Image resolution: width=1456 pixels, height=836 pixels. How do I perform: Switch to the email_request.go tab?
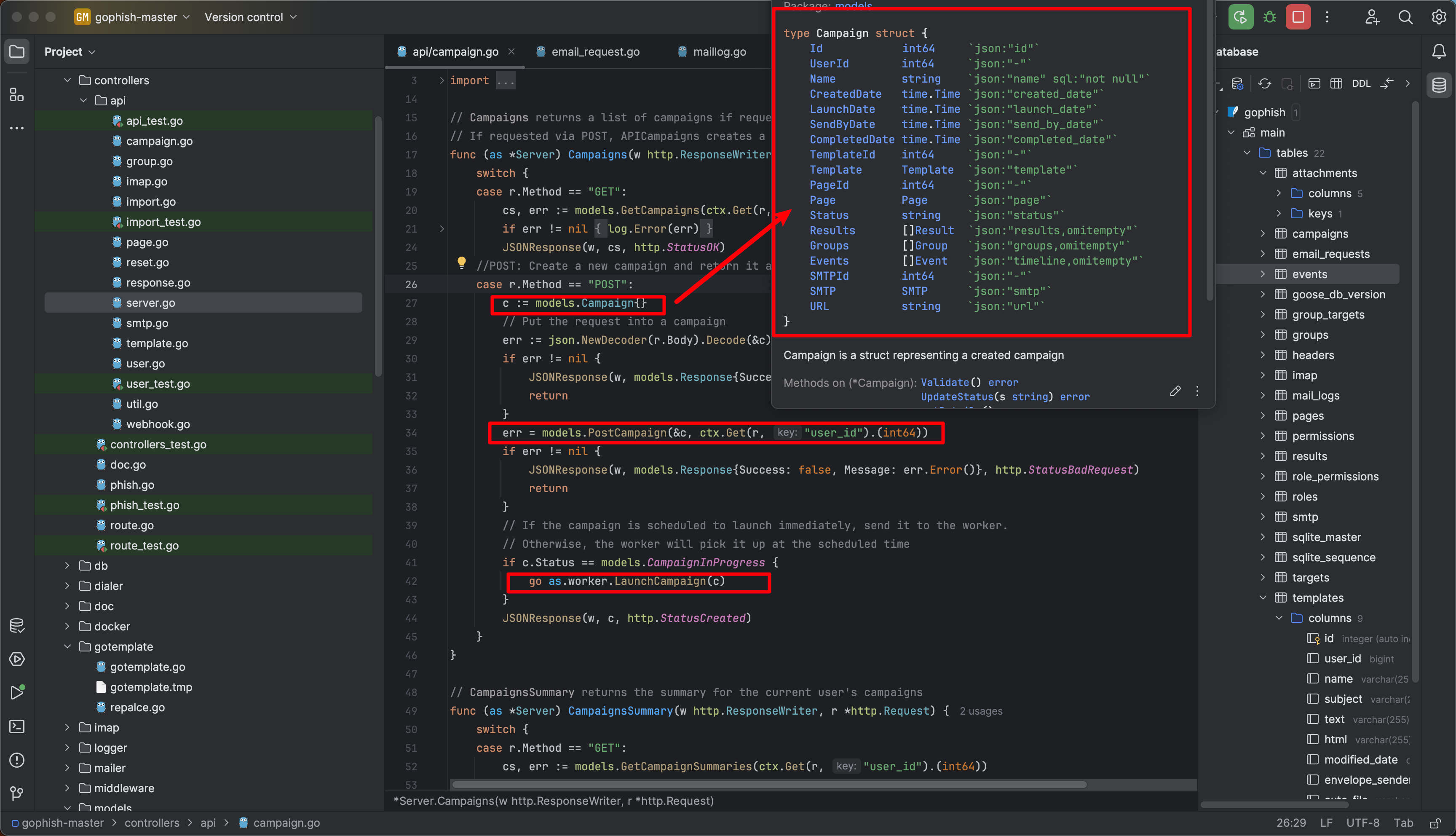point(588,52)
